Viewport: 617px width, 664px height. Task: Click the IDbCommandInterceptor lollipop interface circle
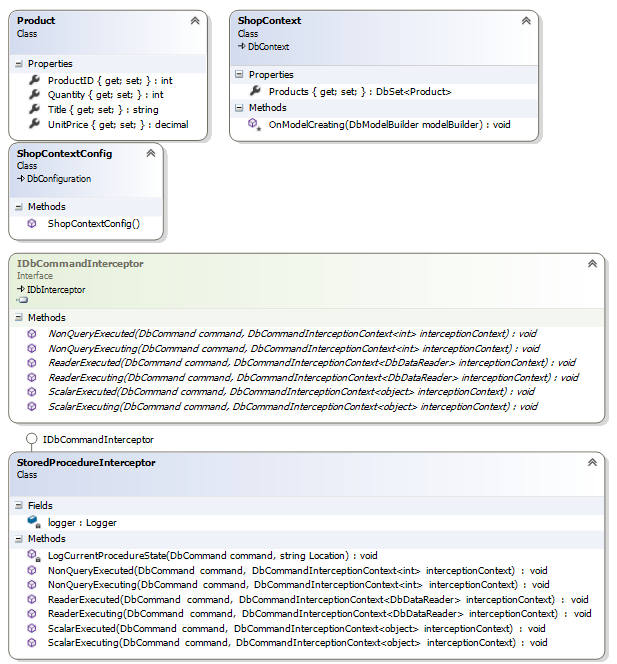point(32,439)
